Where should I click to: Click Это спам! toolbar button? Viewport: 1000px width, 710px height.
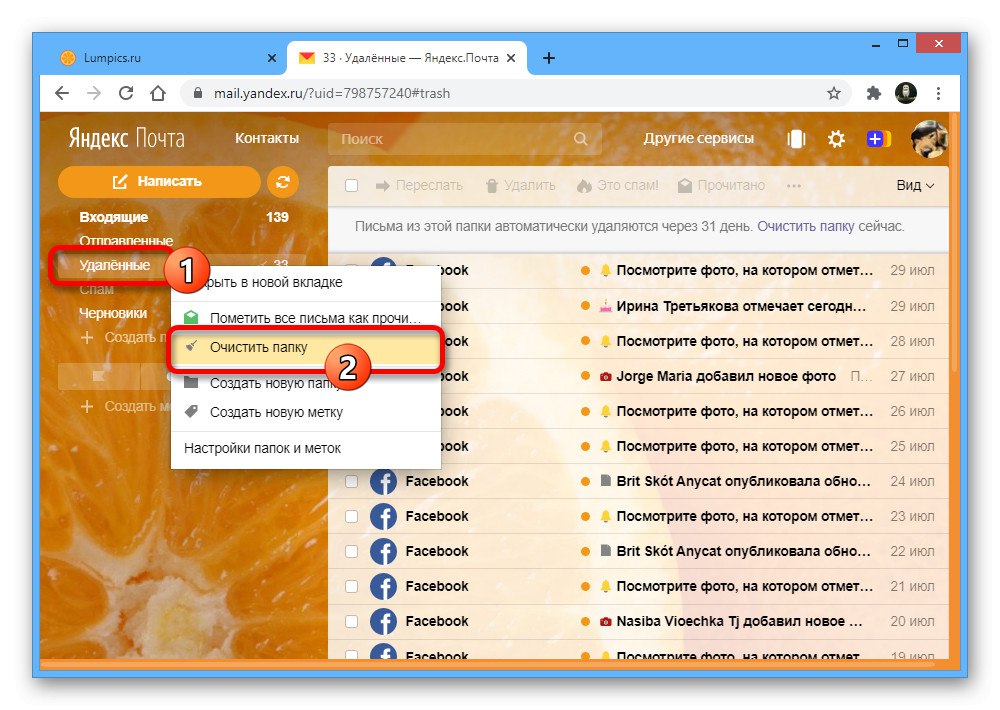pos(617,186)
